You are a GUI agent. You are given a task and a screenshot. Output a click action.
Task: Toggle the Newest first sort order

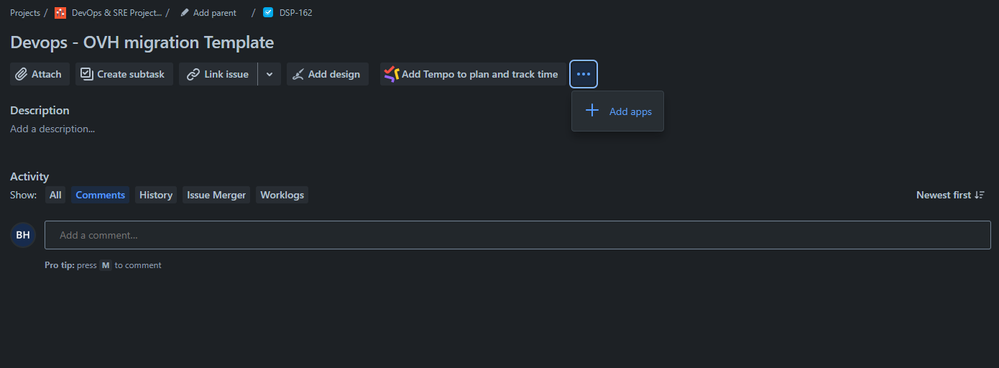coord(950,195)
